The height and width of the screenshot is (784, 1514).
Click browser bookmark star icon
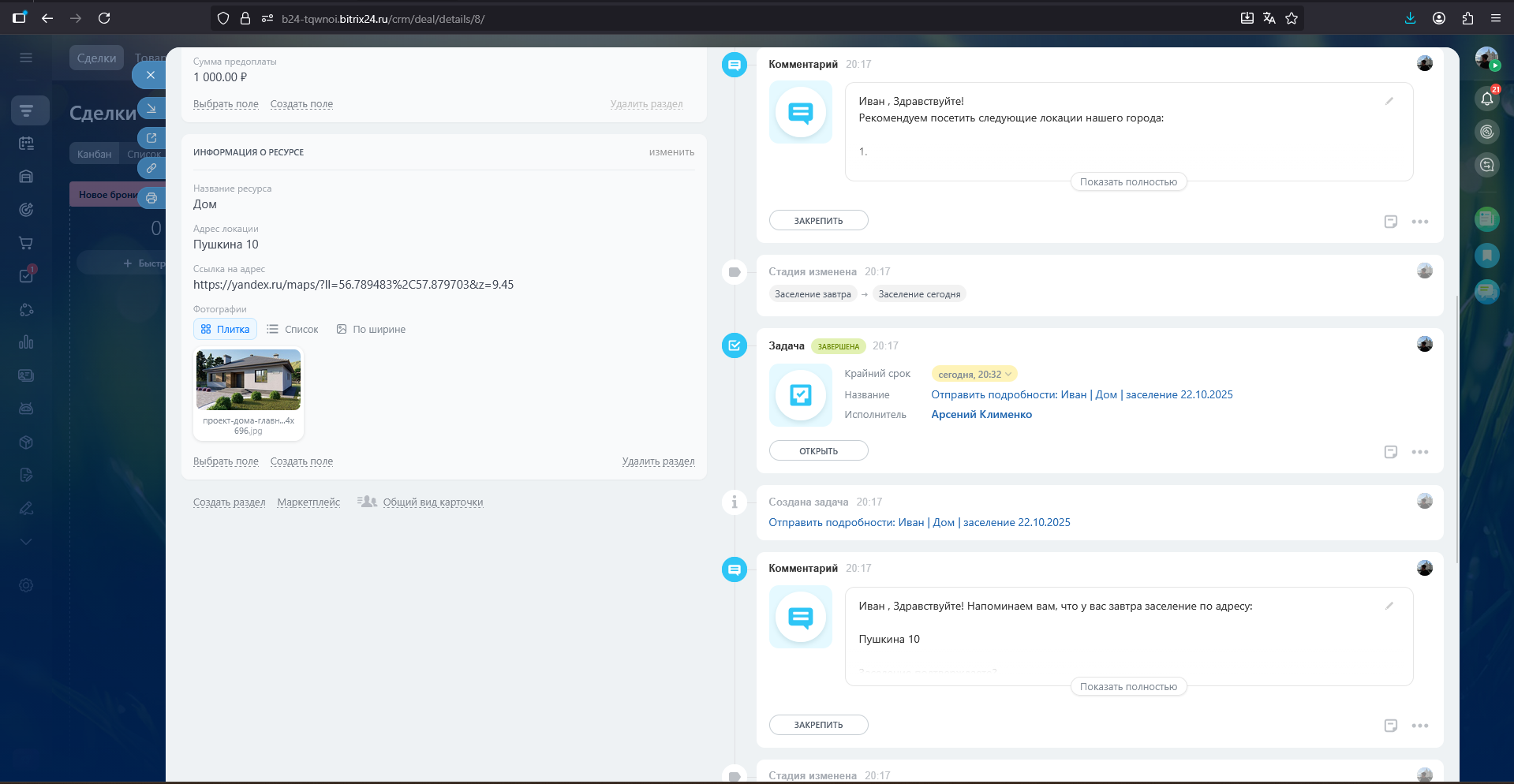point(1292,18)
